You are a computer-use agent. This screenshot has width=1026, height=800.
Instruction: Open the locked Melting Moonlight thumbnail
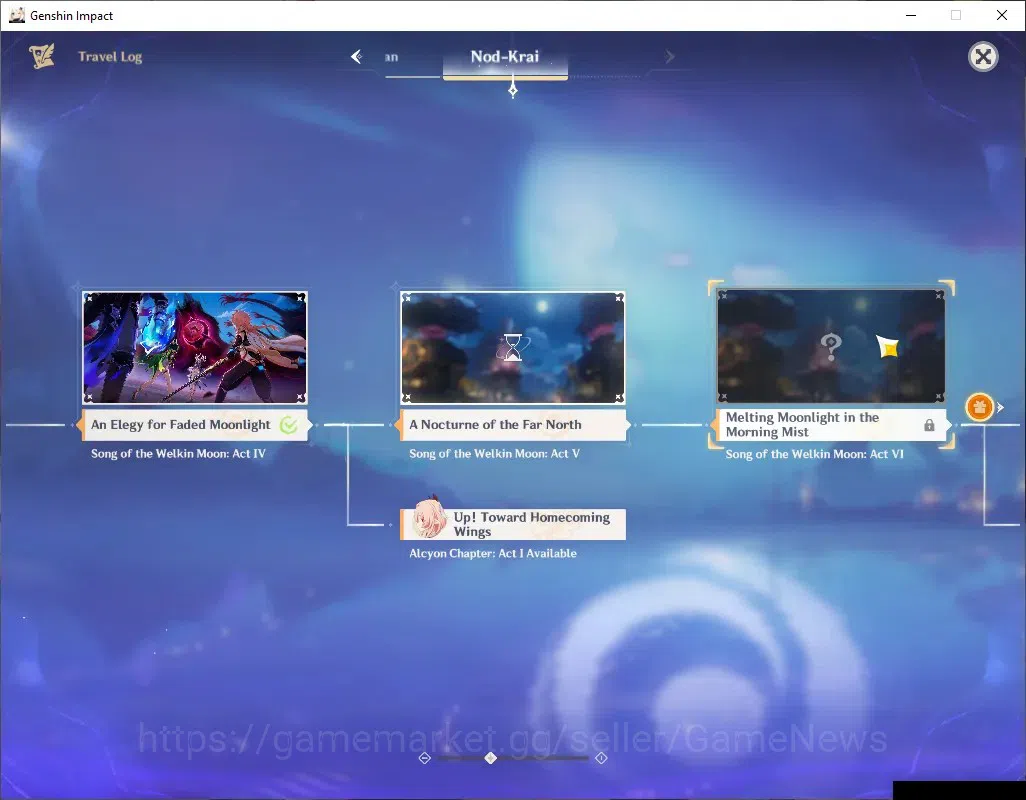click(831, 345)
